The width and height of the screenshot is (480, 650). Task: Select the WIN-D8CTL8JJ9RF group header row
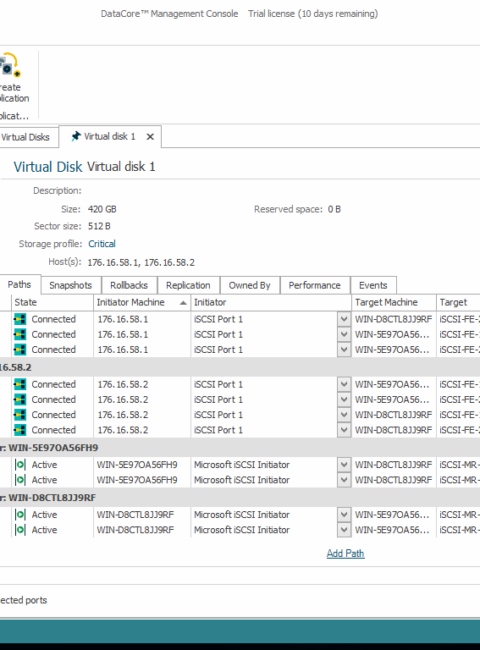(240, 497)
